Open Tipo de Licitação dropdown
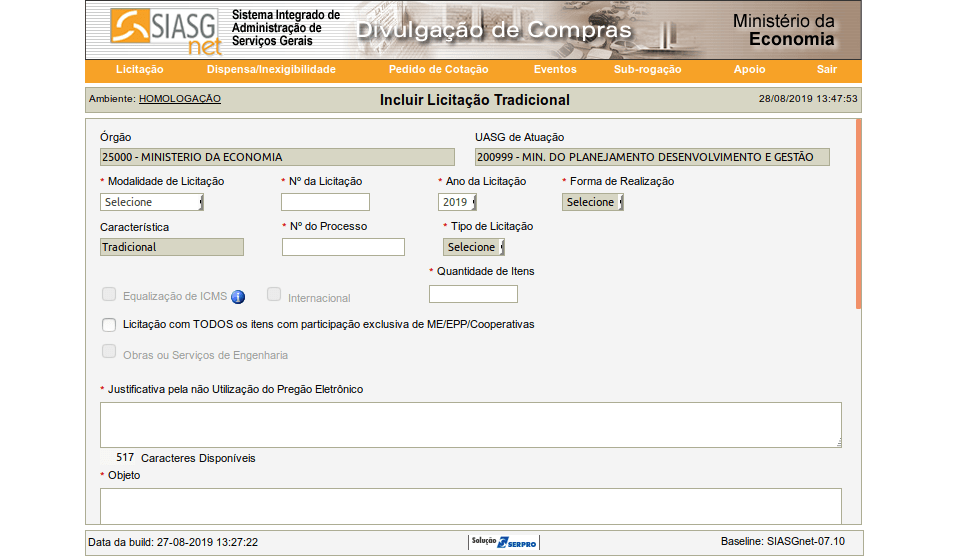Image resolution: width=978 pixels, height=557 pixels. coord(474,247)
